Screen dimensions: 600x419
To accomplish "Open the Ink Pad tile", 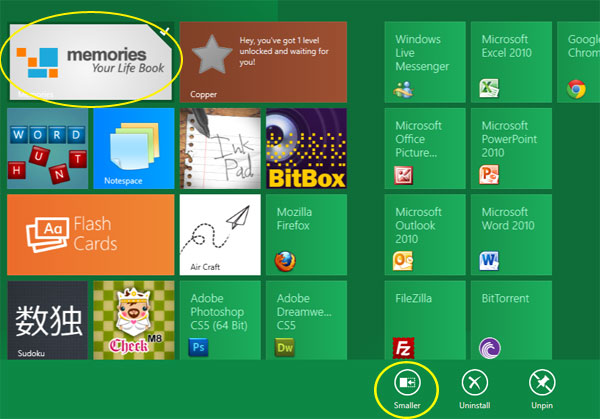I will (220, 148).
